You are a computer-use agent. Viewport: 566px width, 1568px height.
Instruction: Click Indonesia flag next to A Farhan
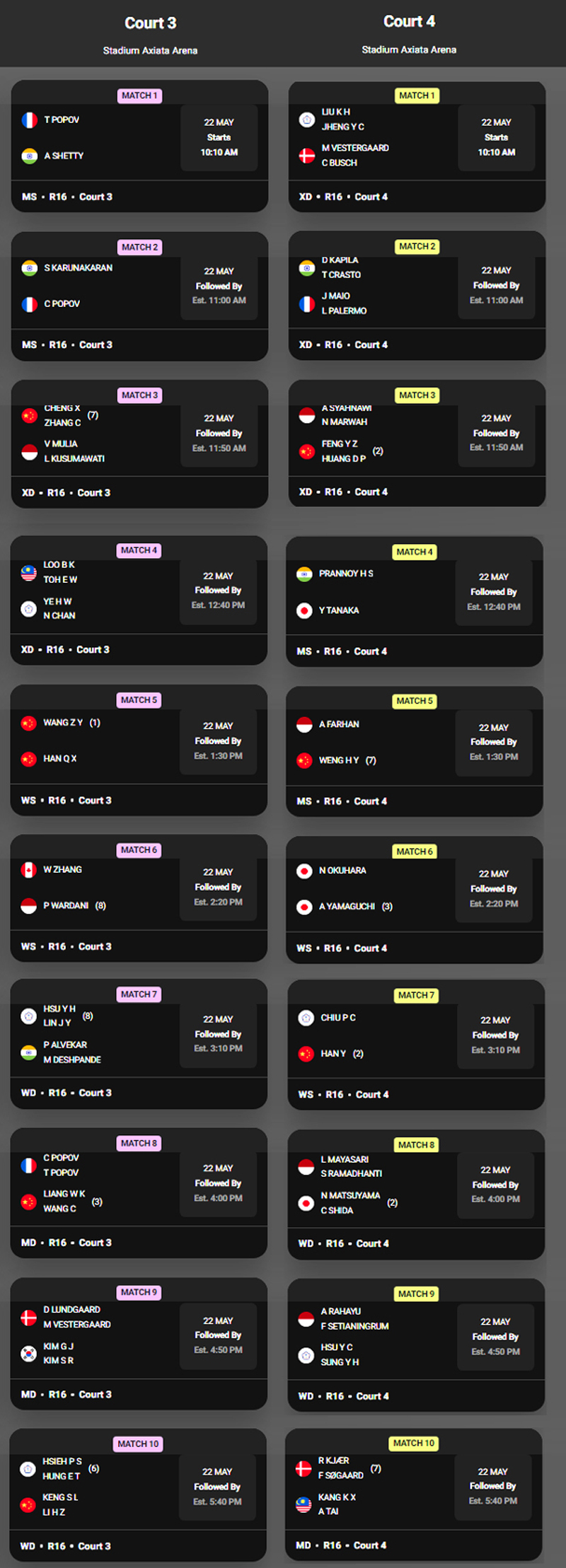304,724
